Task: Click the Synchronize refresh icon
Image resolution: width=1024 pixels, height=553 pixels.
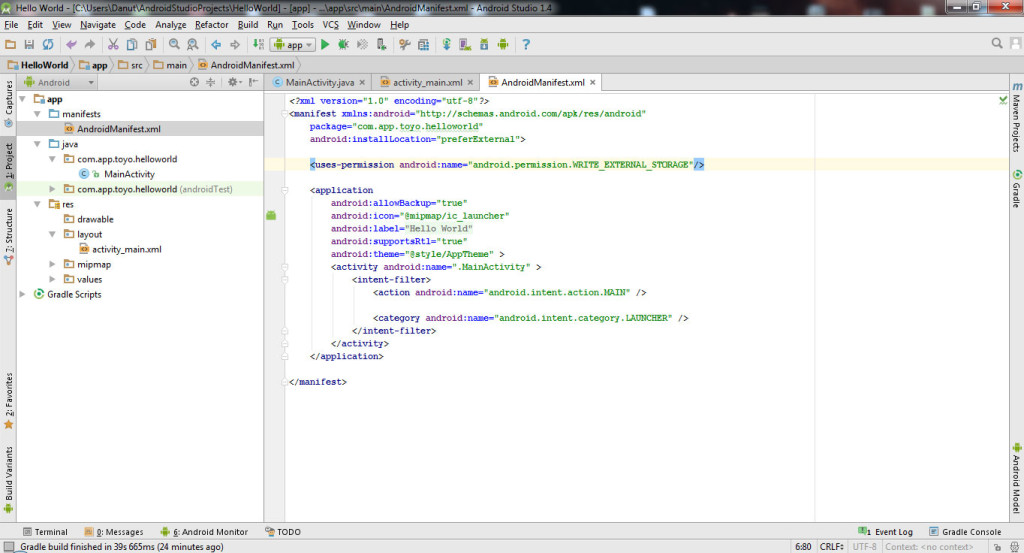Action: coord(48,44)
